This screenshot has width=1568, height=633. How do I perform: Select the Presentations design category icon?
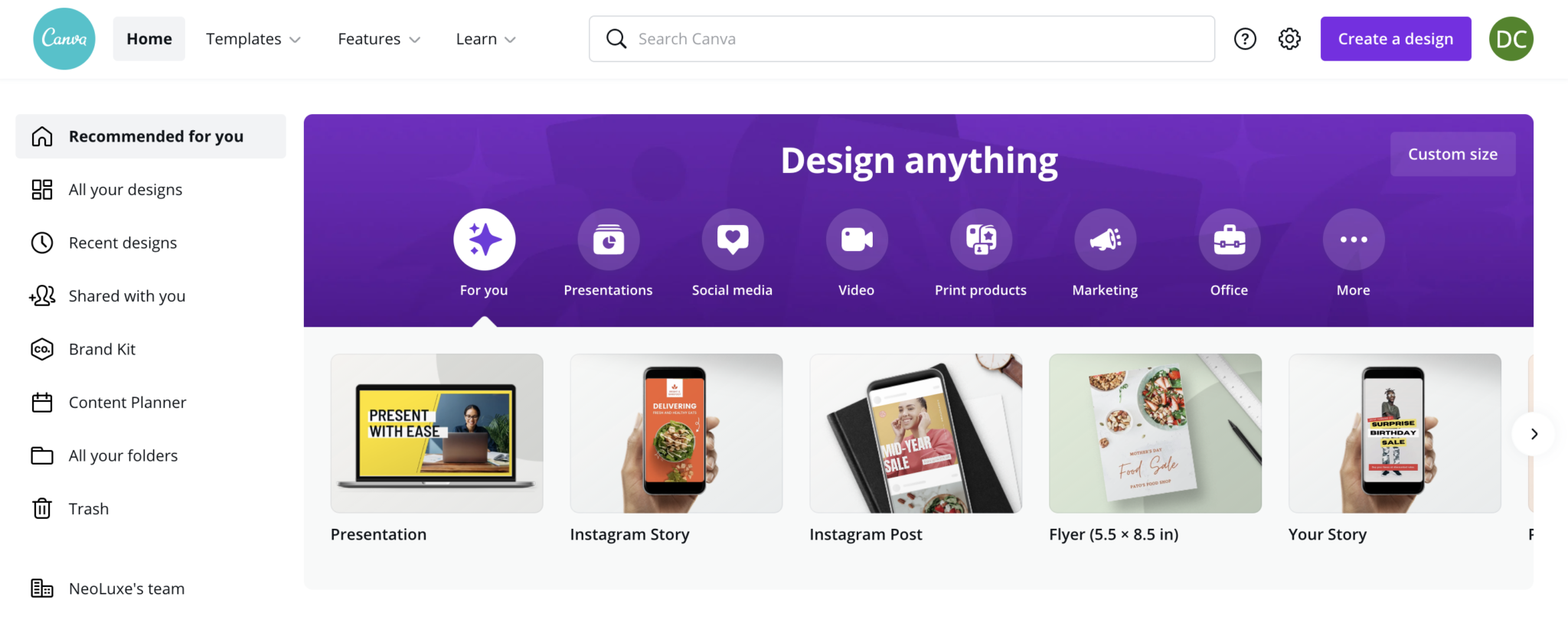tap(608, 239)
